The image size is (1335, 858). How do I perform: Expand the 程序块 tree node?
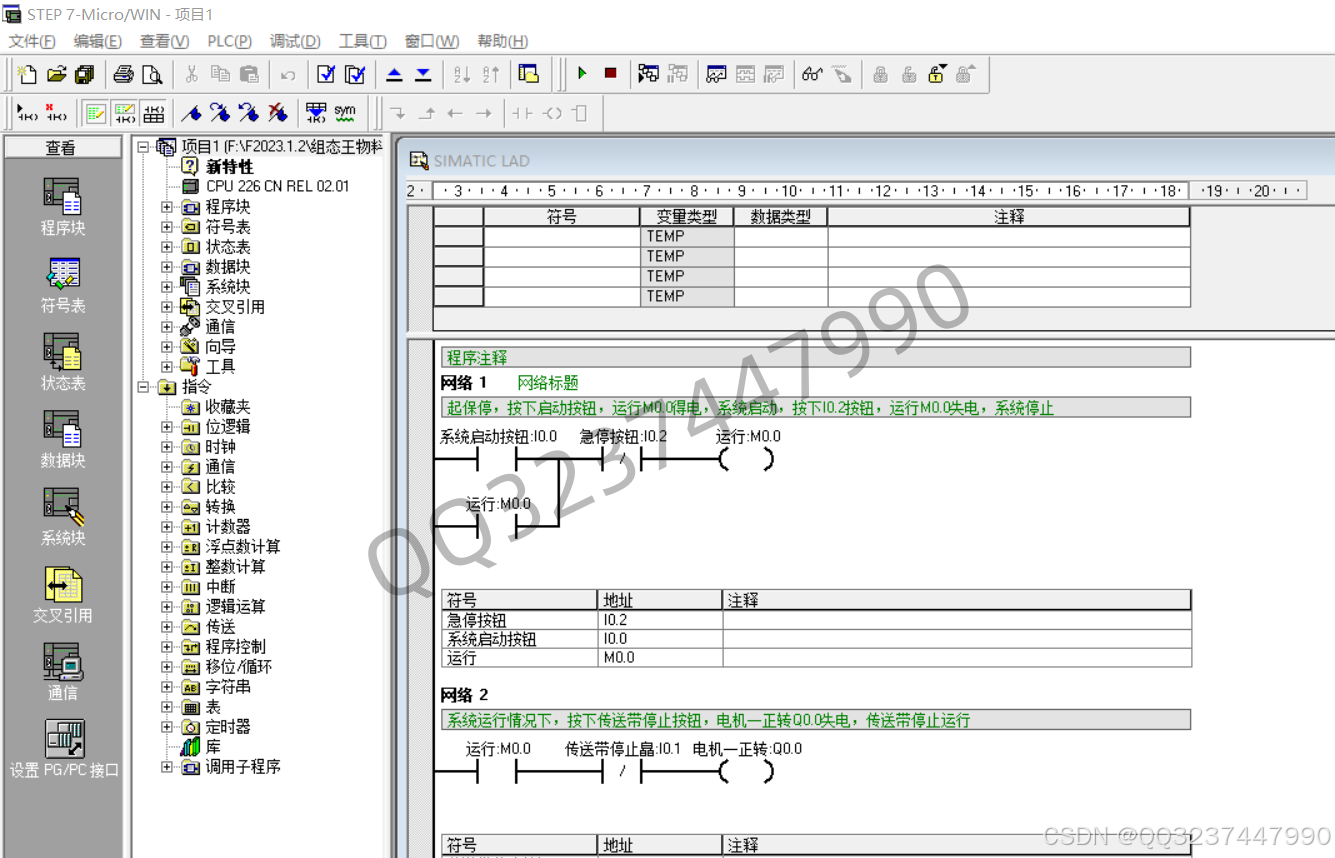(x=167, y=207)
